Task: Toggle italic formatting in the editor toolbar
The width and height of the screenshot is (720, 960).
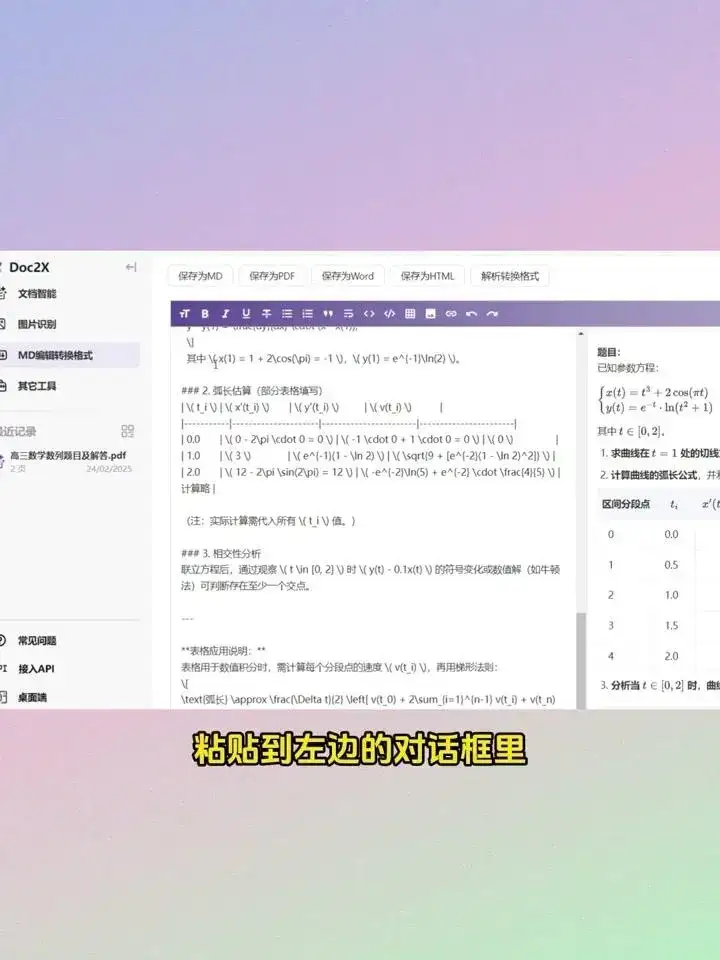Action: 225,313
